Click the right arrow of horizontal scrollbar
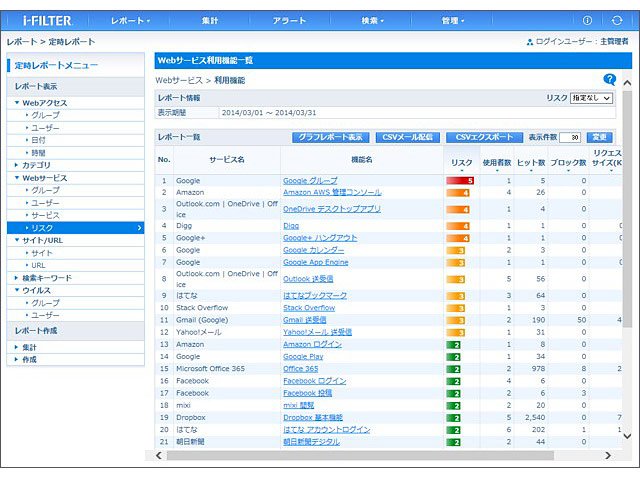The height and width of the screenshot is (500, 640). 608,456
